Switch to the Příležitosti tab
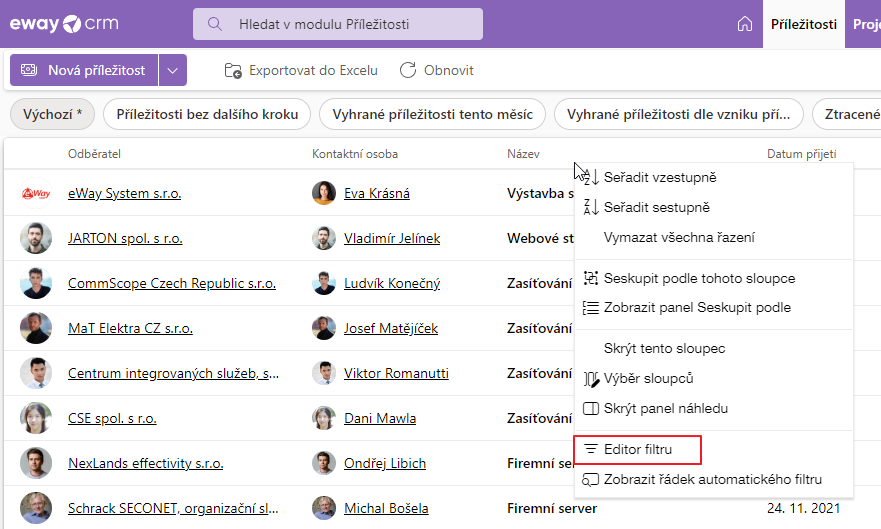This screenshot has width=881, height=529. (x=804, y=24)
